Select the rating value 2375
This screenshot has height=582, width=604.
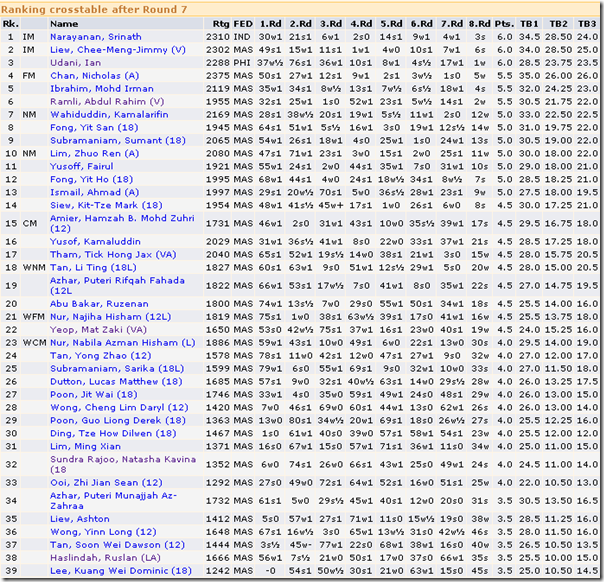218,76
